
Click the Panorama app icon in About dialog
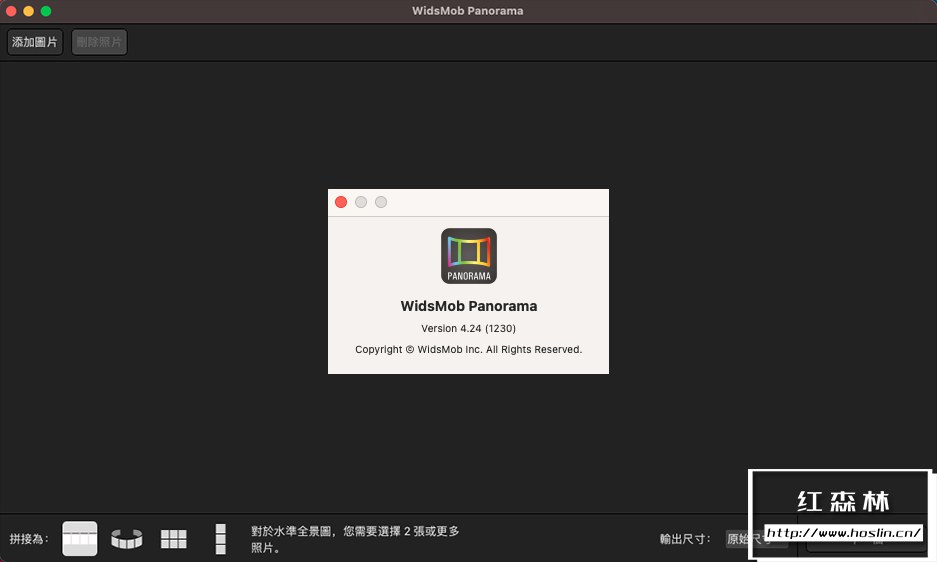tap(469, 256)
